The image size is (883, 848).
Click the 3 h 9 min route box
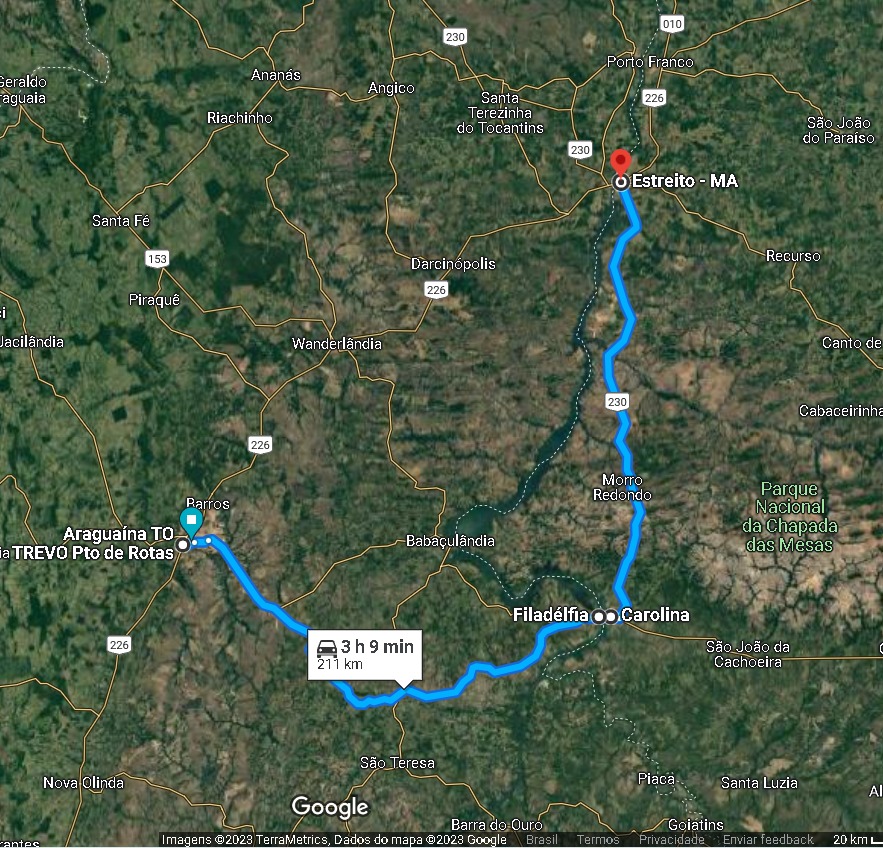(x=365, y=655)
